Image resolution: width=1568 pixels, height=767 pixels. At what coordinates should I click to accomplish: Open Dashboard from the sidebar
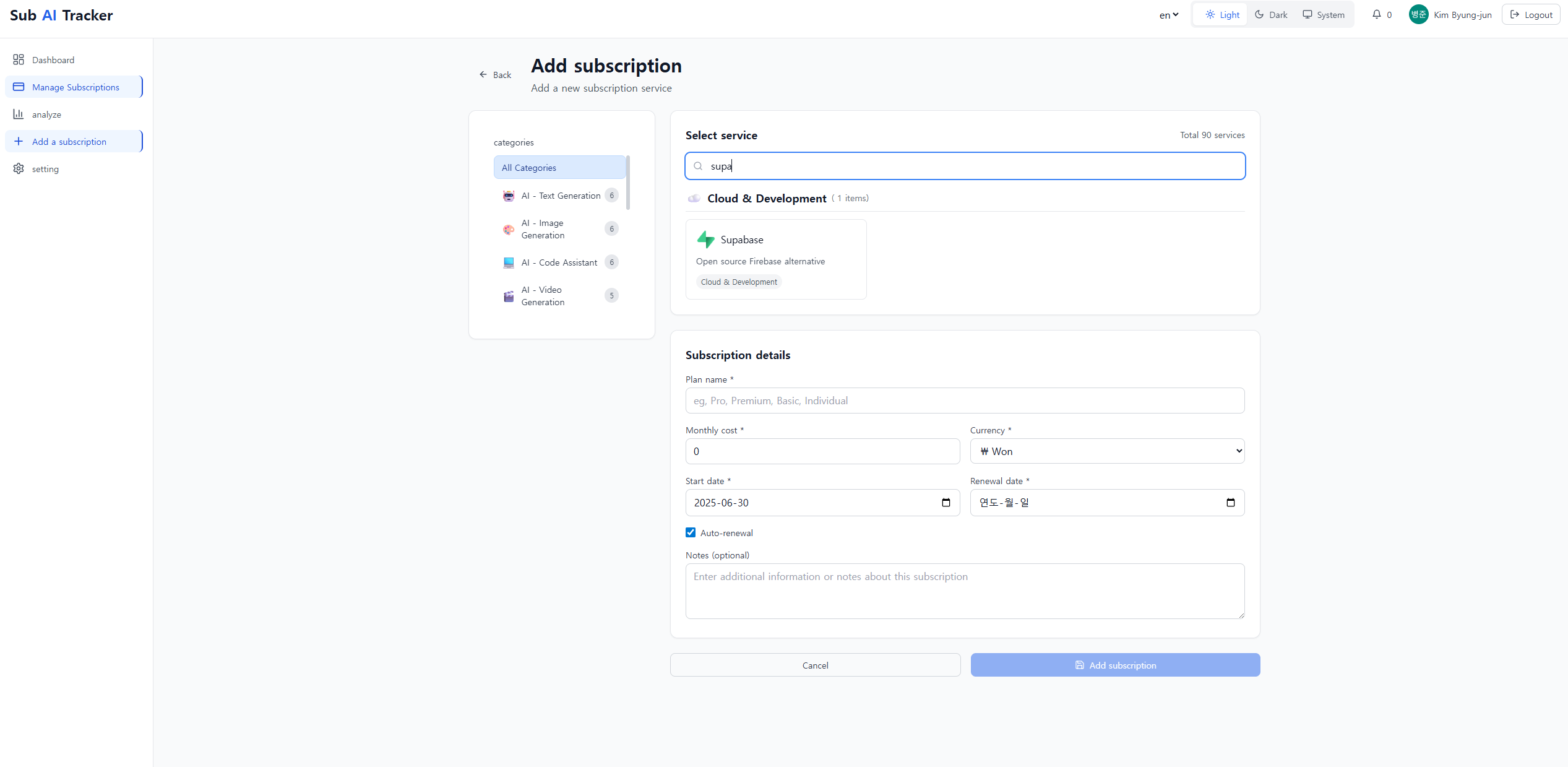point(53,60)
